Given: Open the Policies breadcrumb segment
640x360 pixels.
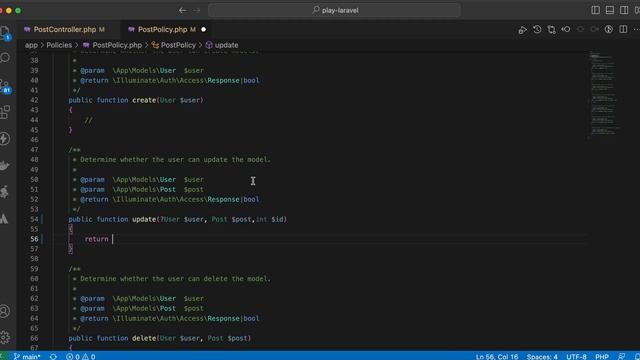Looking at the screenshot, I should [59, 45].
